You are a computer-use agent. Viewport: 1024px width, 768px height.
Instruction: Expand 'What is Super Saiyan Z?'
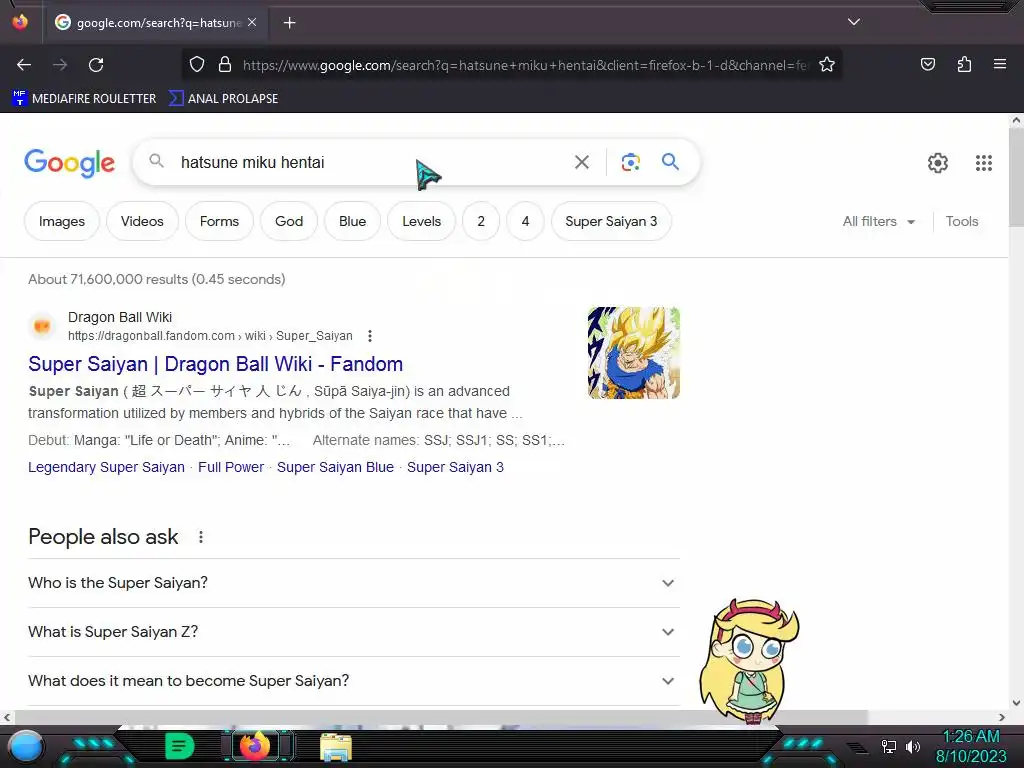point(353,632)
